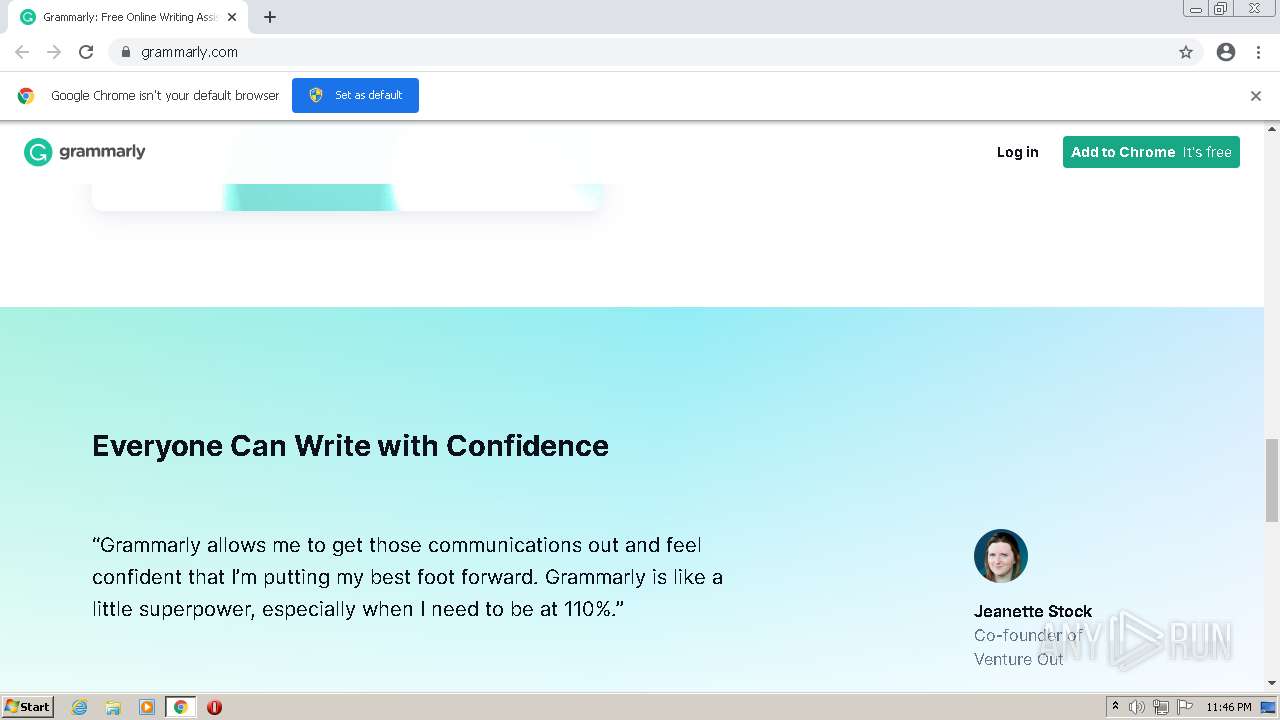Click the Jeanette Stock name text
The height and width of the screenshot is (720, 1280).
tap(1033, 611)
